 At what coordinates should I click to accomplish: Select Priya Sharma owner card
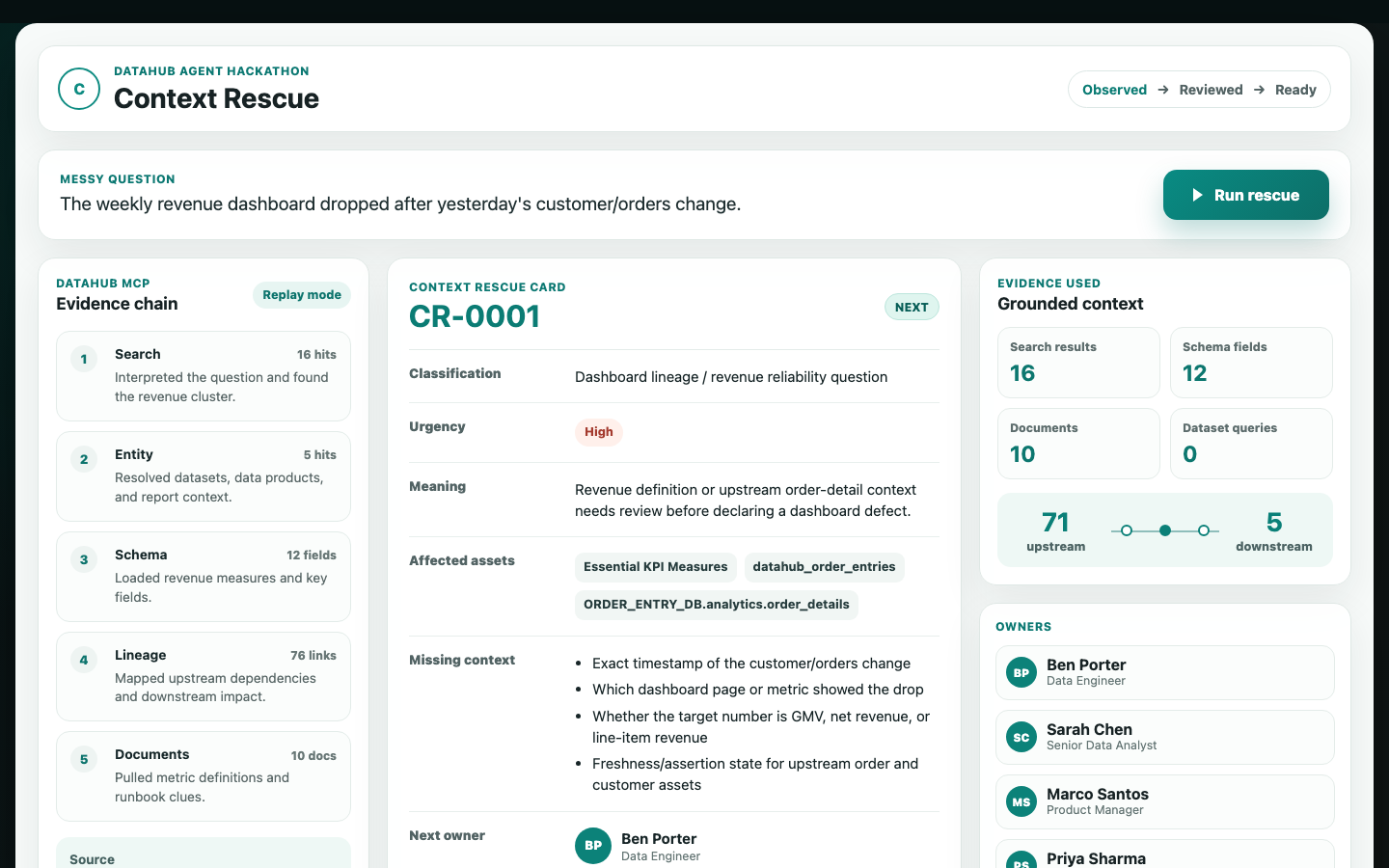(x=1165, y=854)
